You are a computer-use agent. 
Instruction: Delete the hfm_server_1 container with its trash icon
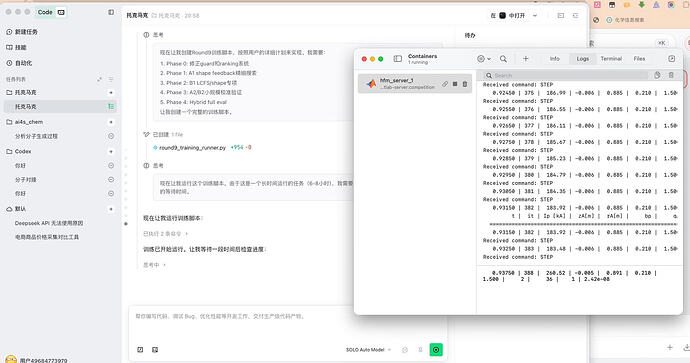pos(465,84)
